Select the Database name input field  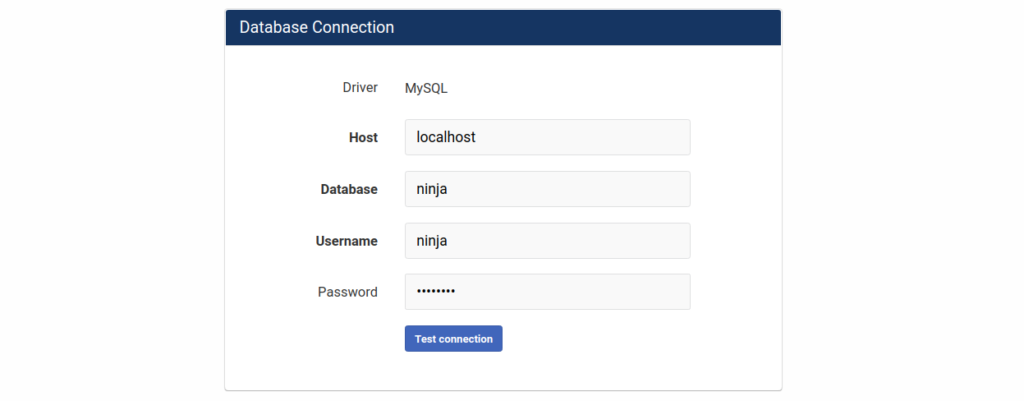pyautogui.click(x=547, y=189)
